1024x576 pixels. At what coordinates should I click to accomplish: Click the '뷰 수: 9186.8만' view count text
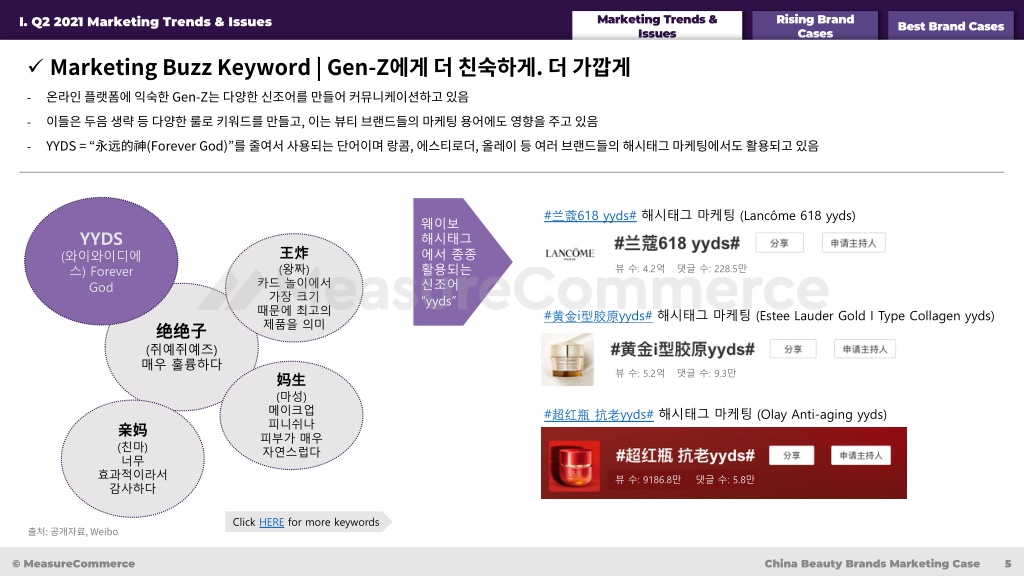click(x=648, y=479)
